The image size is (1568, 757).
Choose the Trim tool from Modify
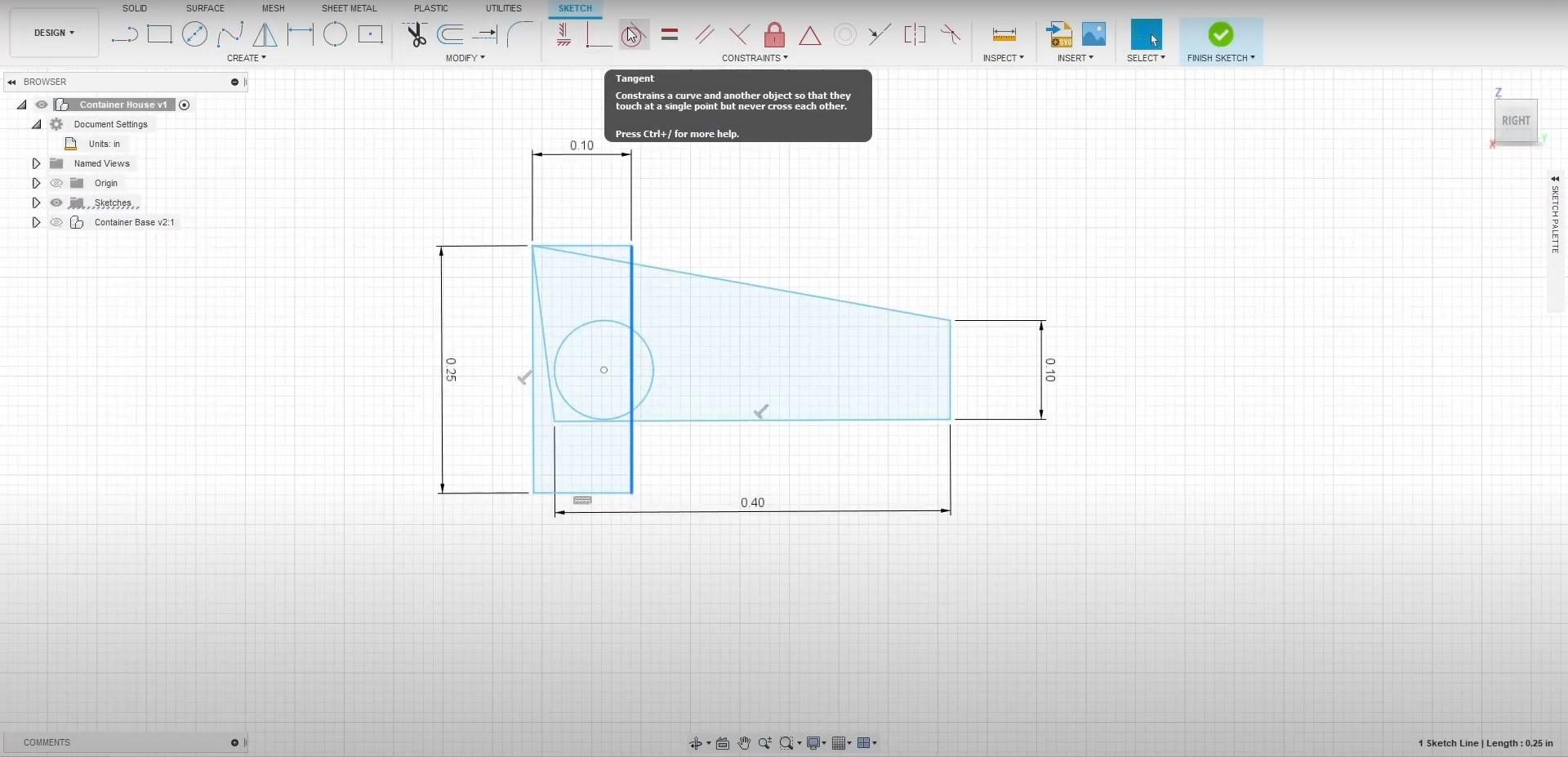(x=416, y=34)
